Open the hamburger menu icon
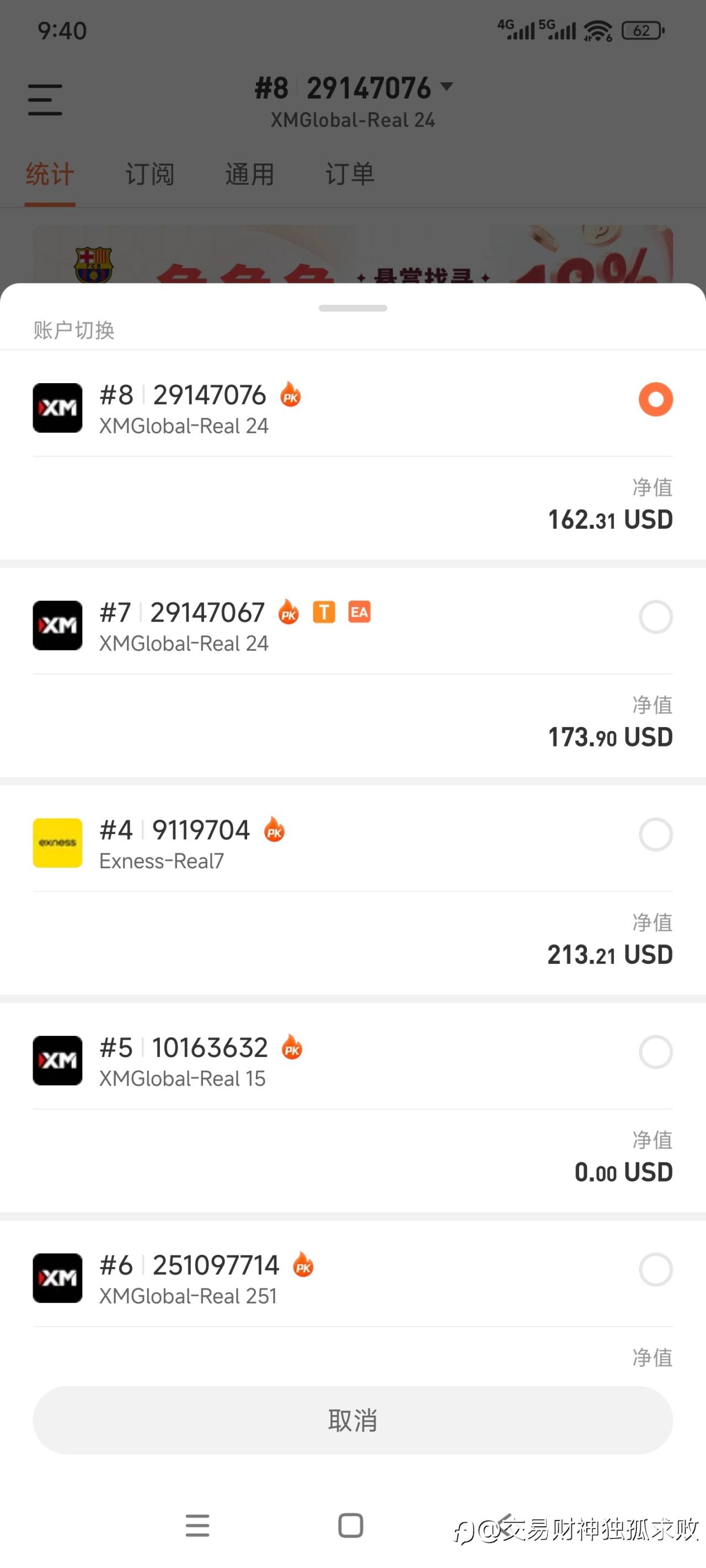706x1568 pixels. coord(45,100)
